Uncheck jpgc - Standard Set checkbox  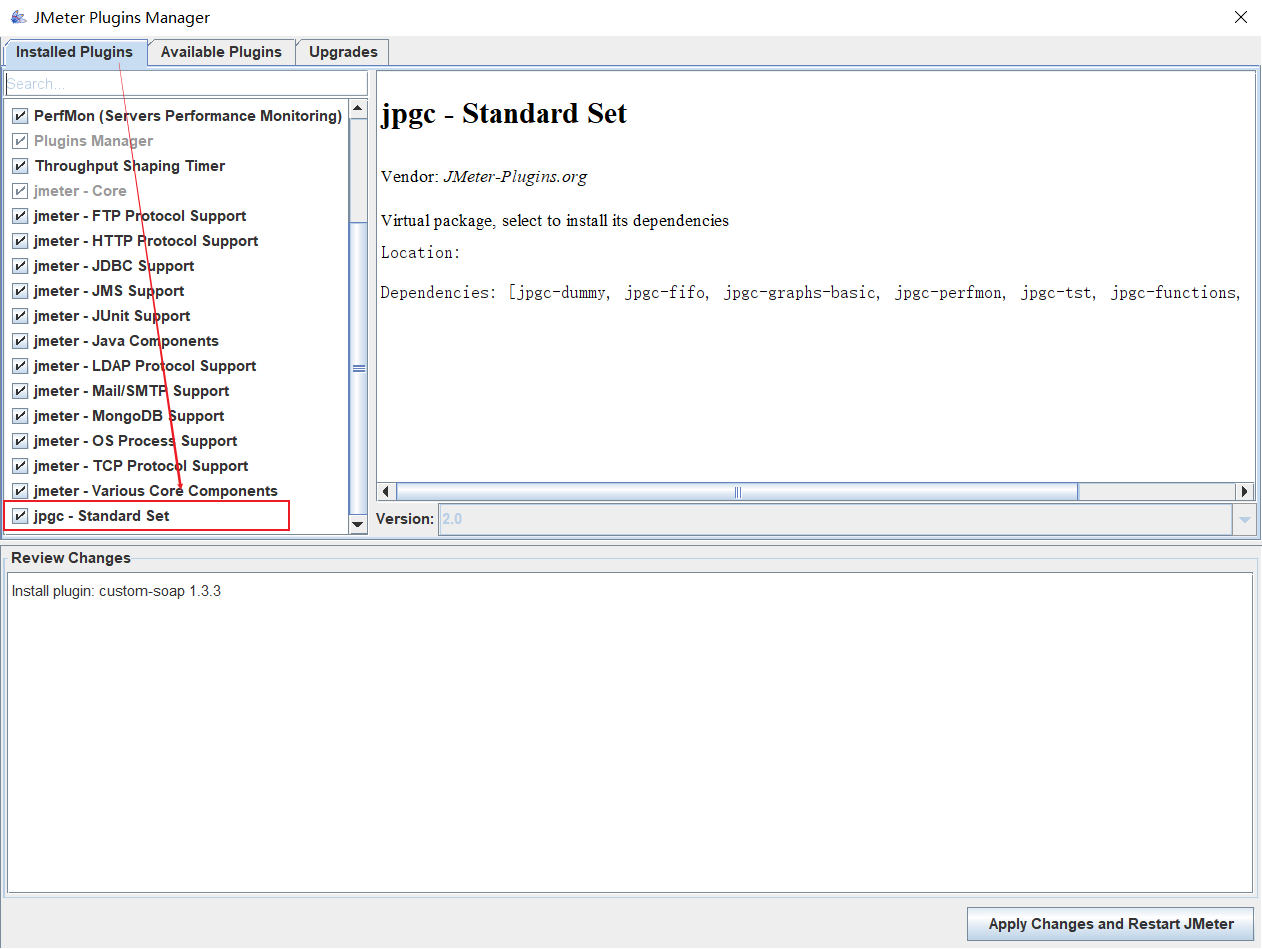(x=20, y=516)
